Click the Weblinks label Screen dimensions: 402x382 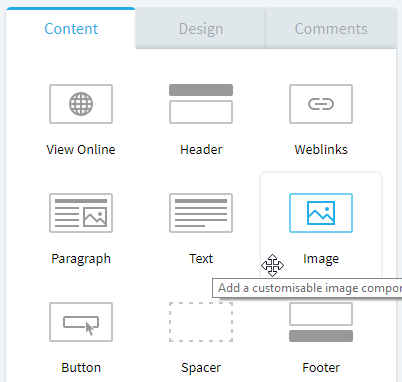(321, 149)
